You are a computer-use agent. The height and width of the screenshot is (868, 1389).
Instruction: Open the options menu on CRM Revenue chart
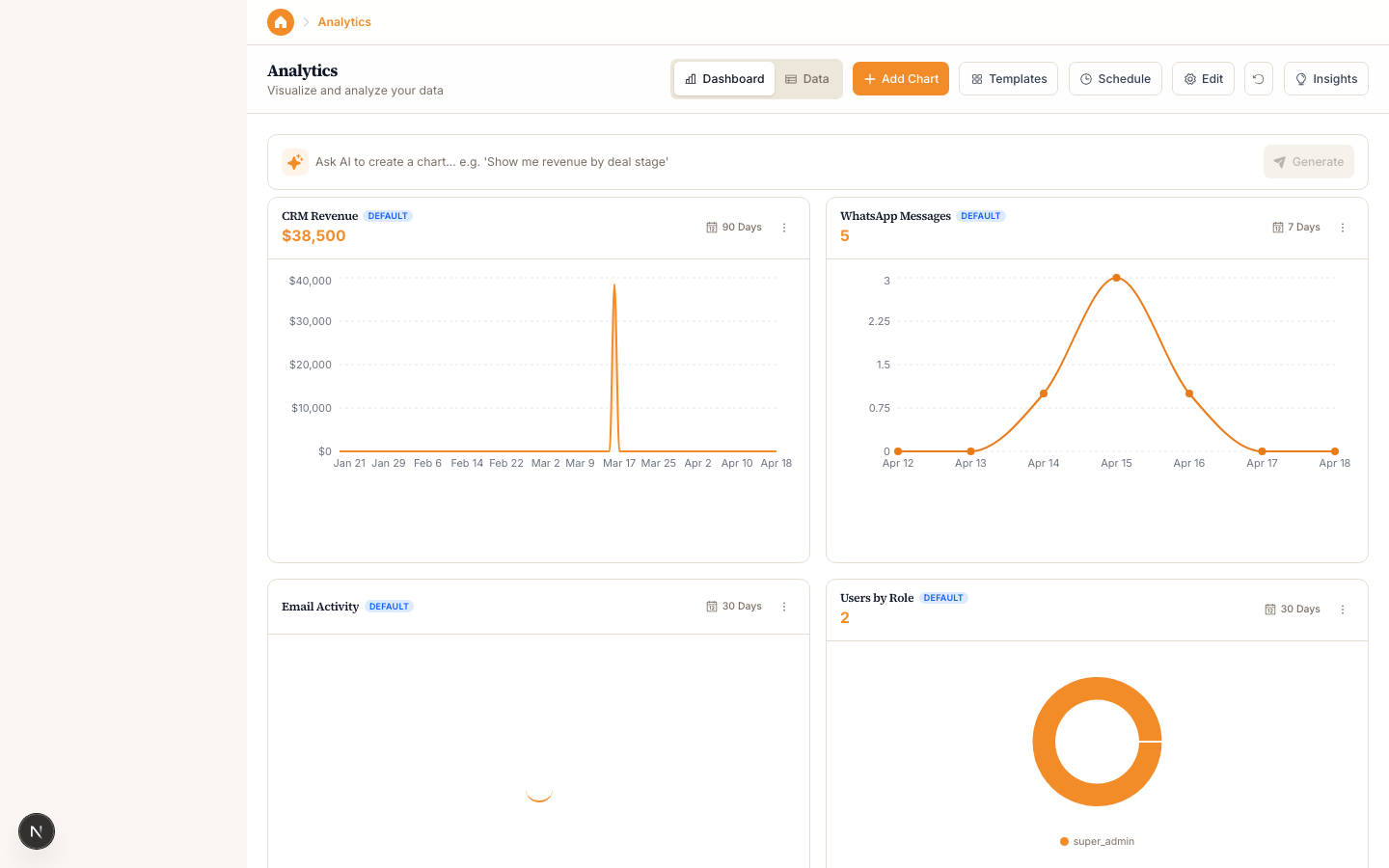click(x=784, y=228)
